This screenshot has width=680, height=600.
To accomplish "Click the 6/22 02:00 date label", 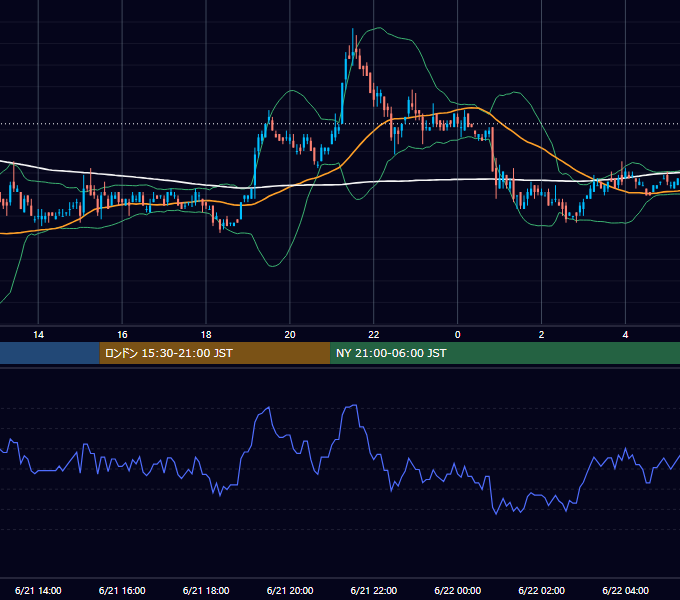I will (541, 590).
